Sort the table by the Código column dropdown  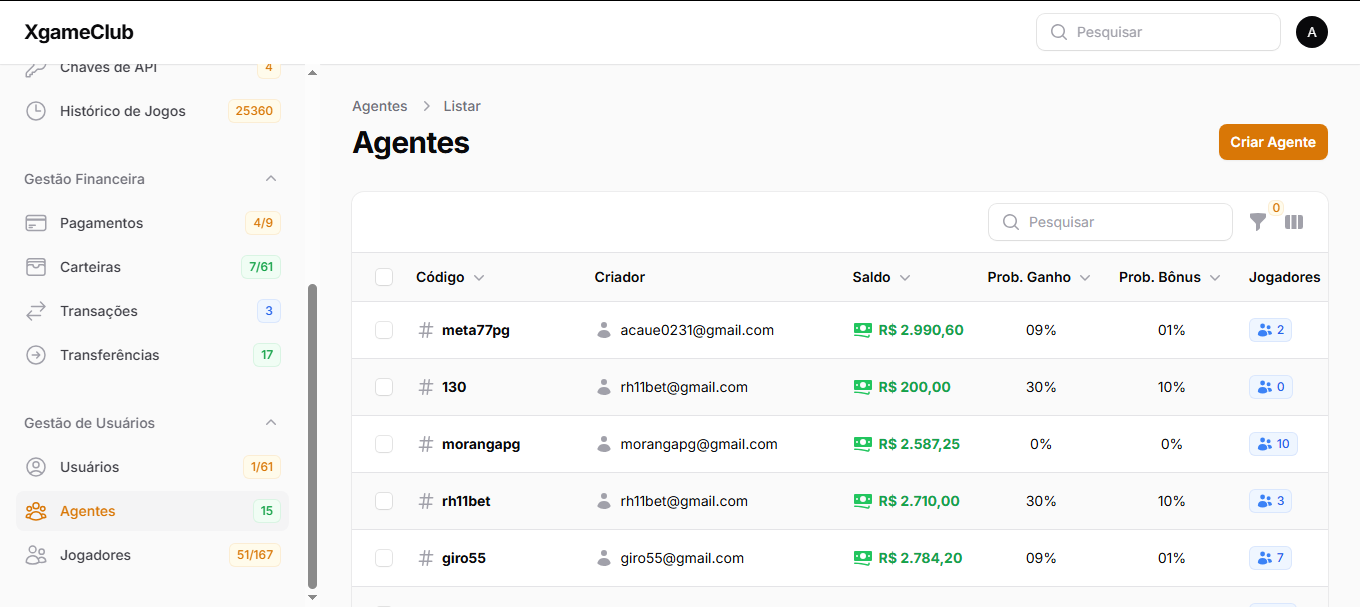pos(479,277)
